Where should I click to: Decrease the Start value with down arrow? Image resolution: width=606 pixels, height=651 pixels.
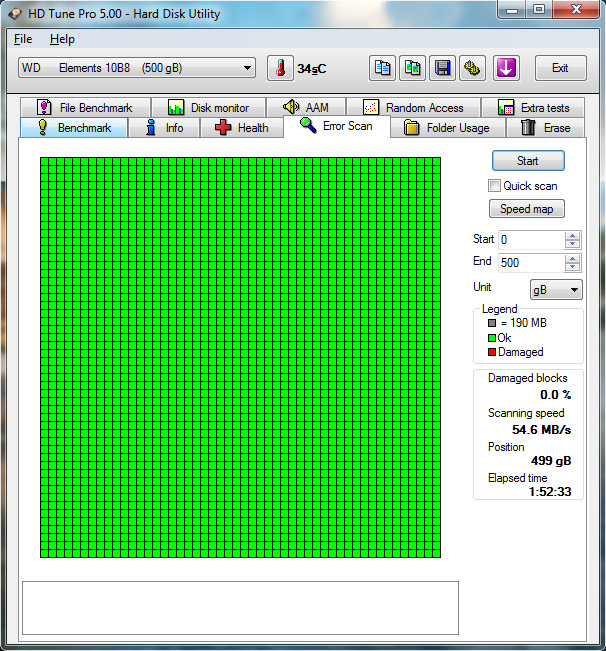pyautogui.click(x=572, y=244)
